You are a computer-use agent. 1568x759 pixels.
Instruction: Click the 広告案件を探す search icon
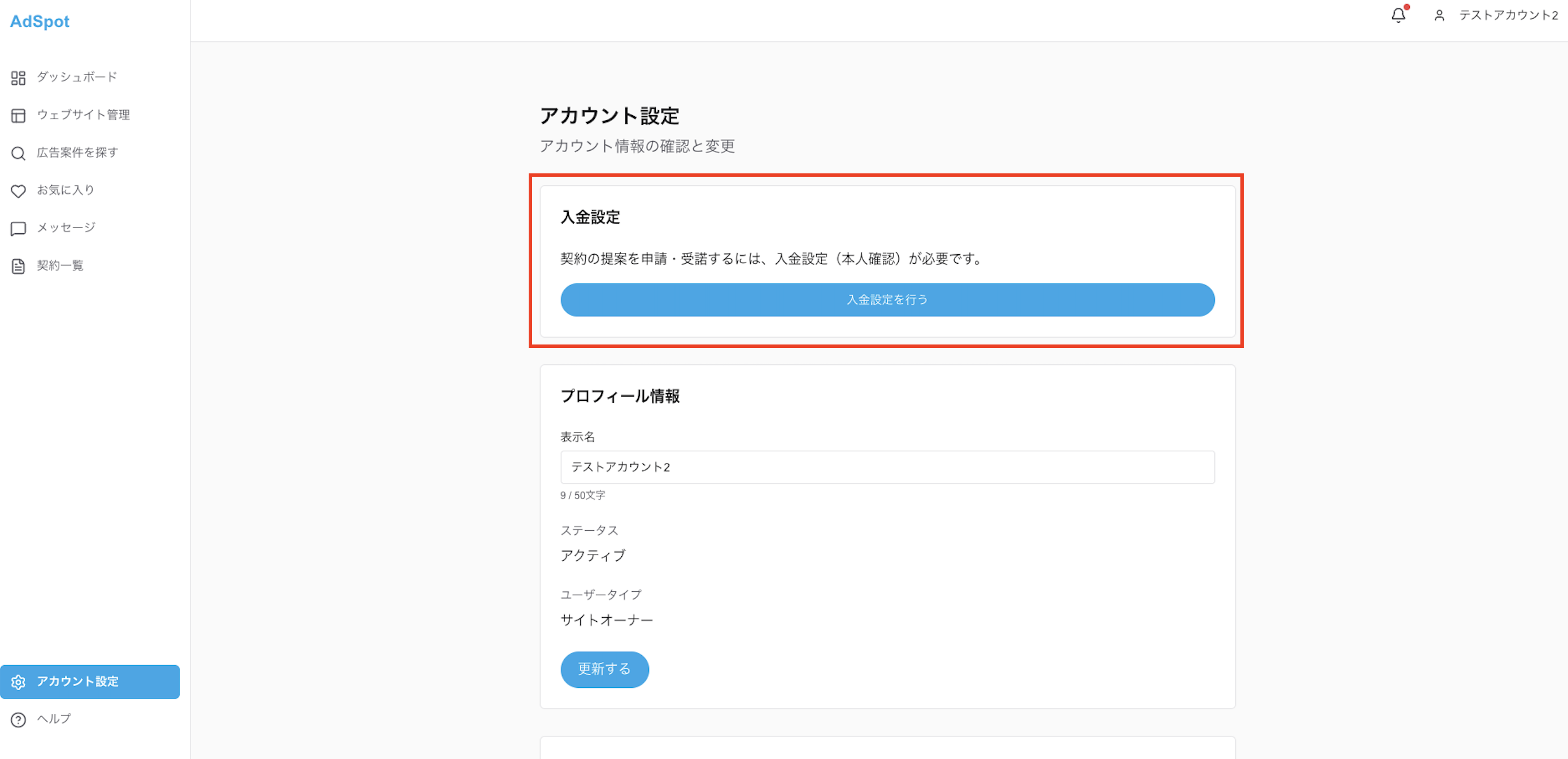[18, 153]
